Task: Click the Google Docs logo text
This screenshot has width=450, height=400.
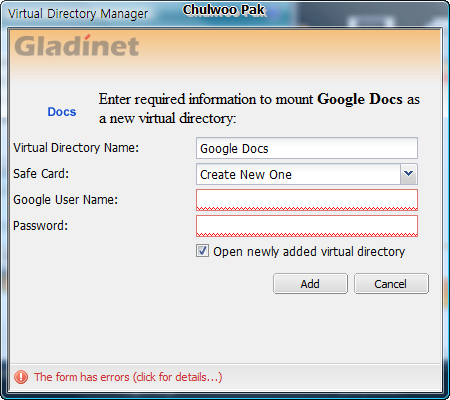Action: pos(62,112)
